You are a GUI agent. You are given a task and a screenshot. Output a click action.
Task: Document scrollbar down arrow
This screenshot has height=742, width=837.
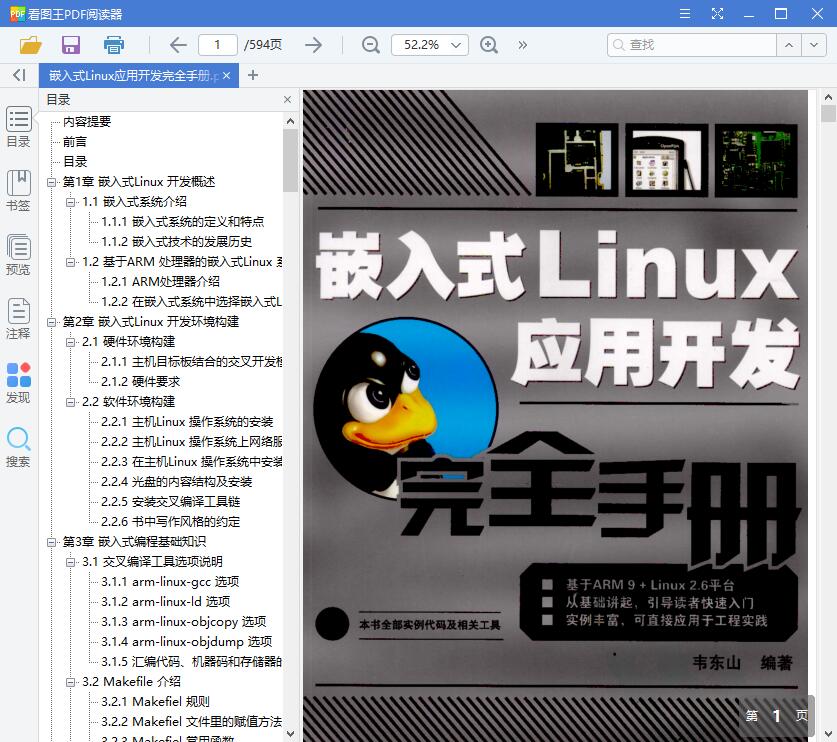tap(828, 734)
